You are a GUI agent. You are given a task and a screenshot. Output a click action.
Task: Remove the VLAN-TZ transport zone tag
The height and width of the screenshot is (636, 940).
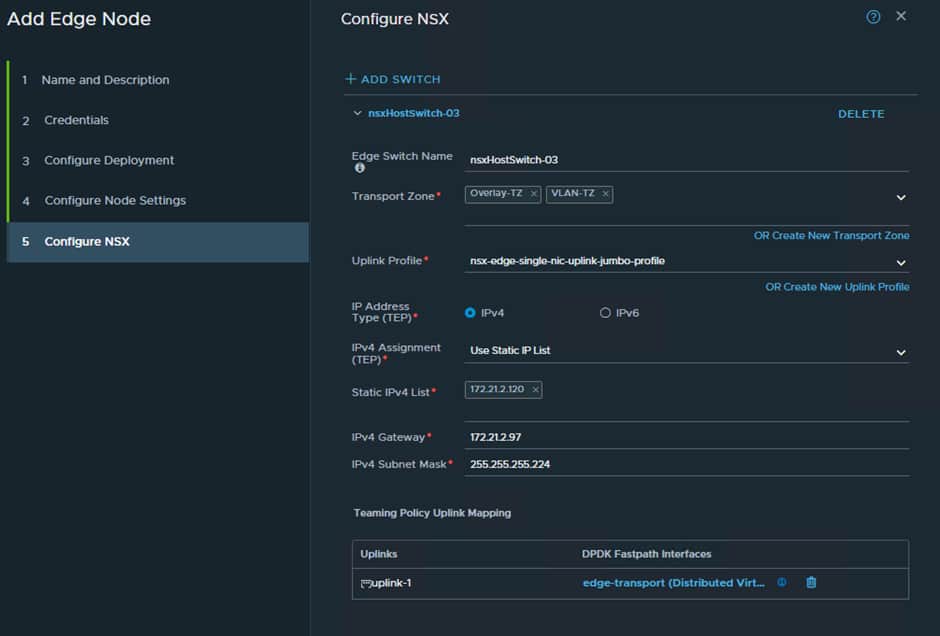point(605,194)
